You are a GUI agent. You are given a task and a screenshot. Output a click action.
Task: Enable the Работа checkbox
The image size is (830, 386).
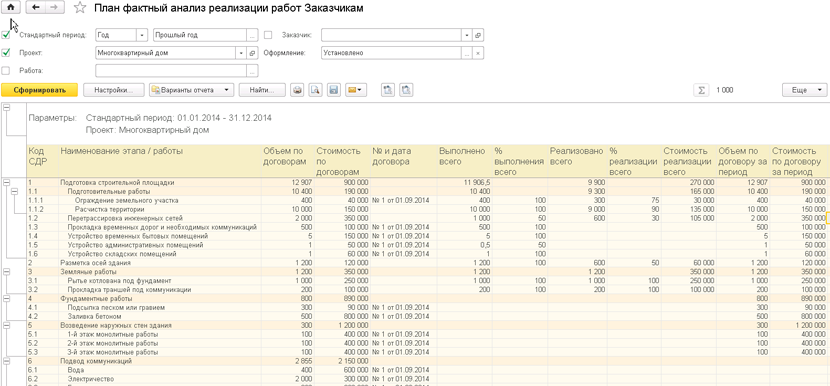6,70
